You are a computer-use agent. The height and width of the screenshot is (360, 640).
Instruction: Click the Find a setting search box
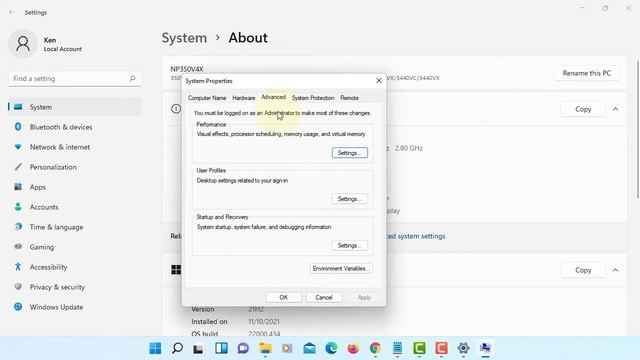click(x=75, y=78)
